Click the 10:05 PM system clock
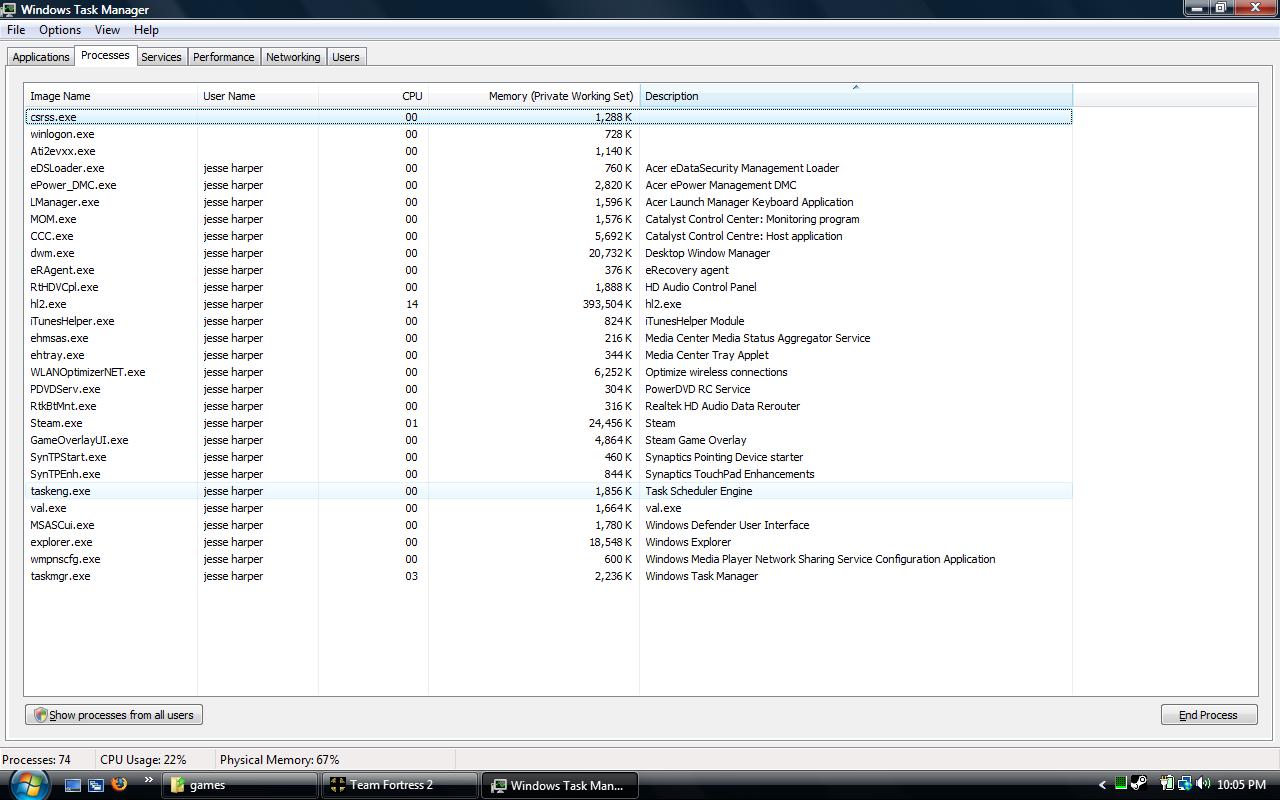This screenshot has height=800, width=1280. (x=1242, y=785)
